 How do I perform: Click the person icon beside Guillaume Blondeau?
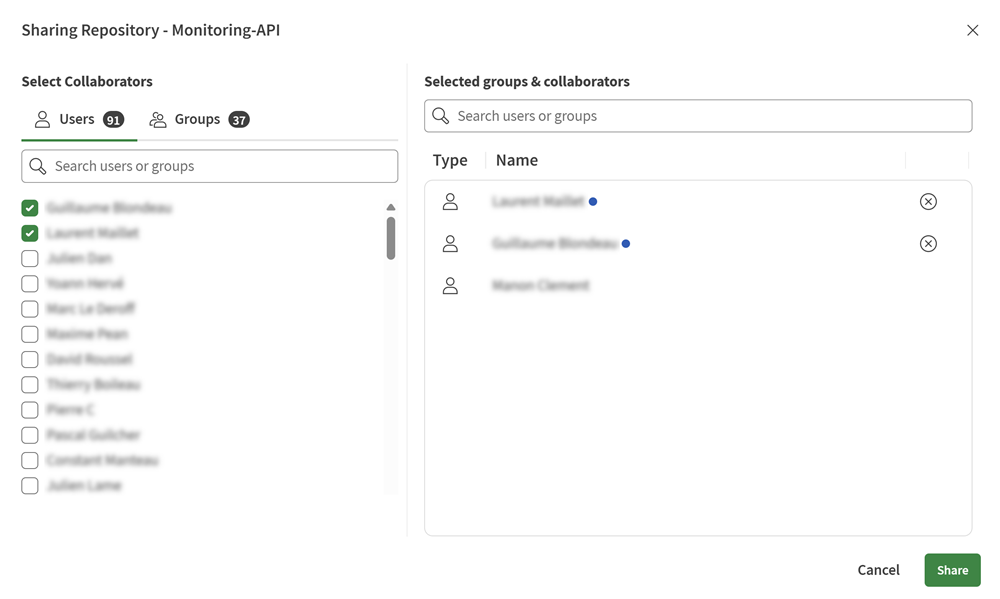pyautogui.click(x=450, y=243)
